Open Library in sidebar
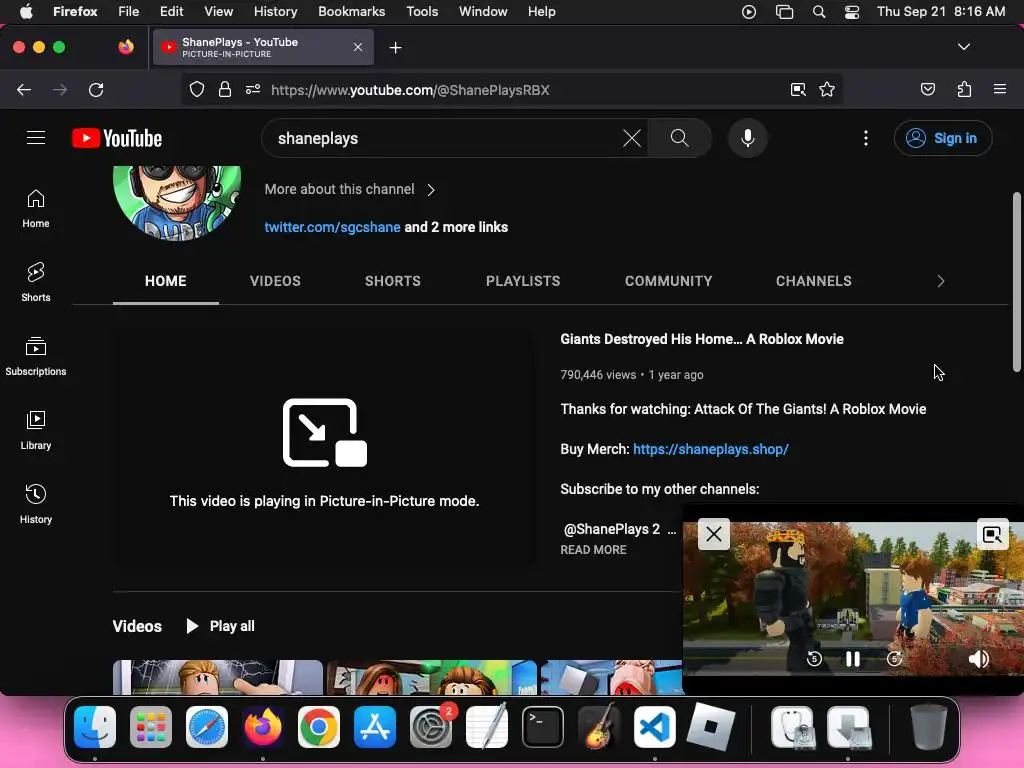This screenshot has height=768, width=1024. click(x=36, y=430)
